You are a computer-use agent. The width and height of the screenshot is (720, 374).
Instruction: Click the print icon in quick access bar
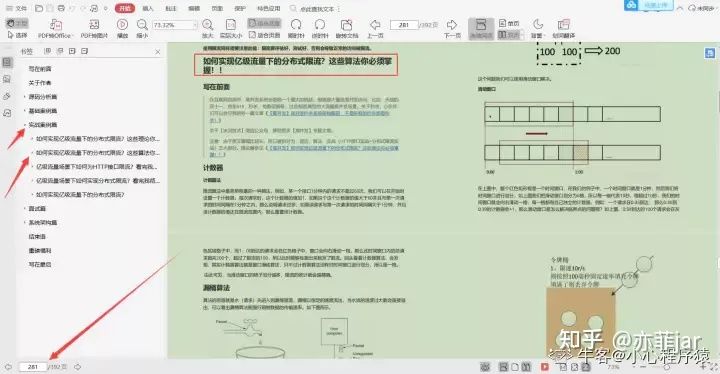[60, 8]
